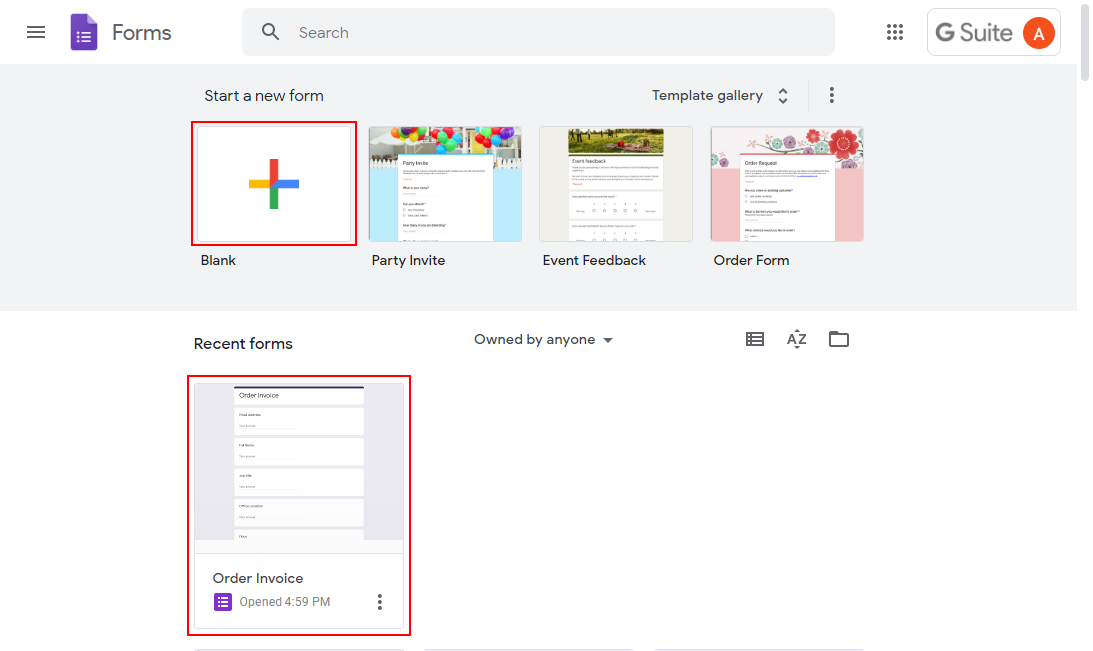Expand the Template gallery
This screenshot has height=651, width=1093.
coord(720,96)
